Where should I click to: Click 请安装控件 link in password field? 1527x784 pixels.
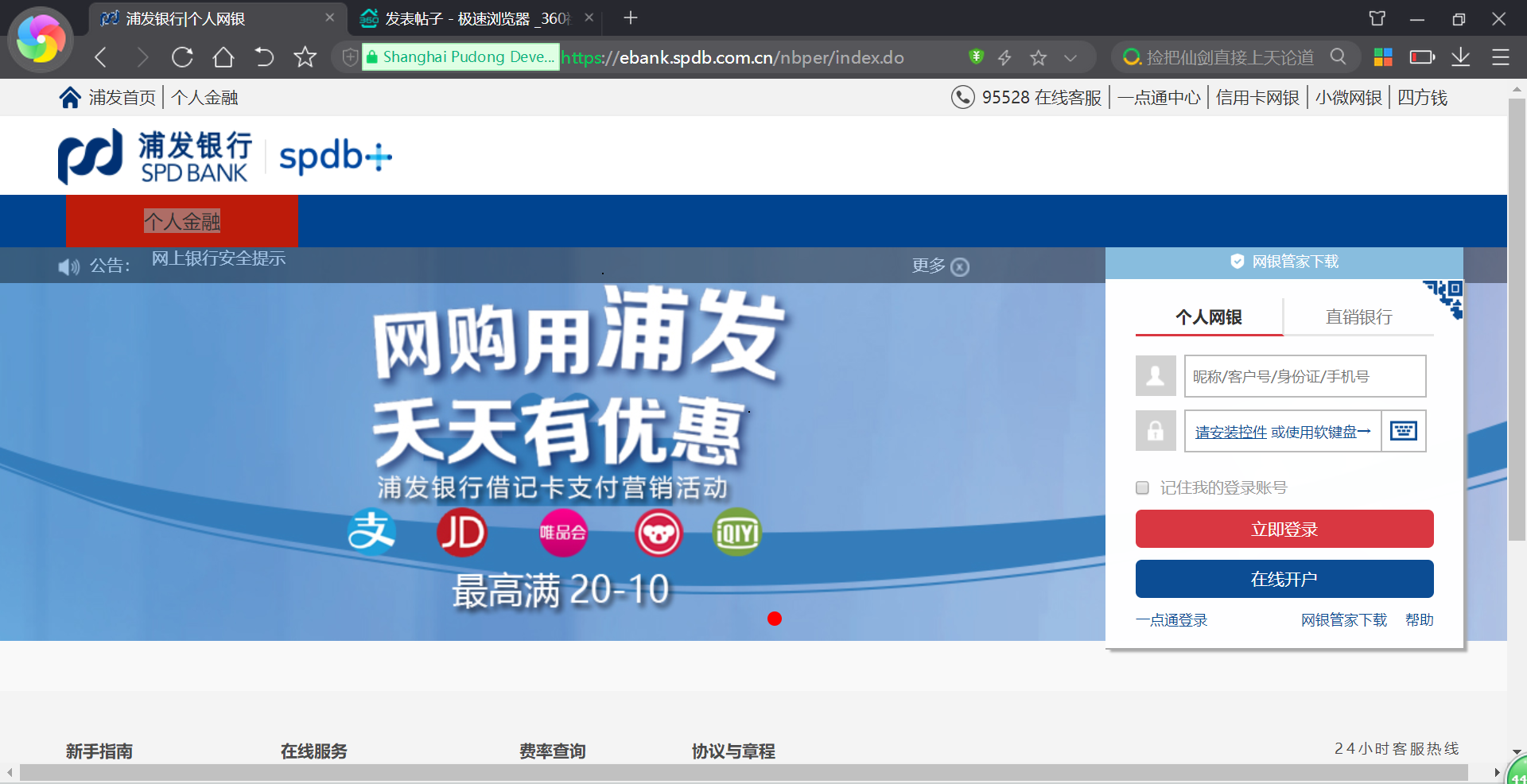tap(1230, 432)
